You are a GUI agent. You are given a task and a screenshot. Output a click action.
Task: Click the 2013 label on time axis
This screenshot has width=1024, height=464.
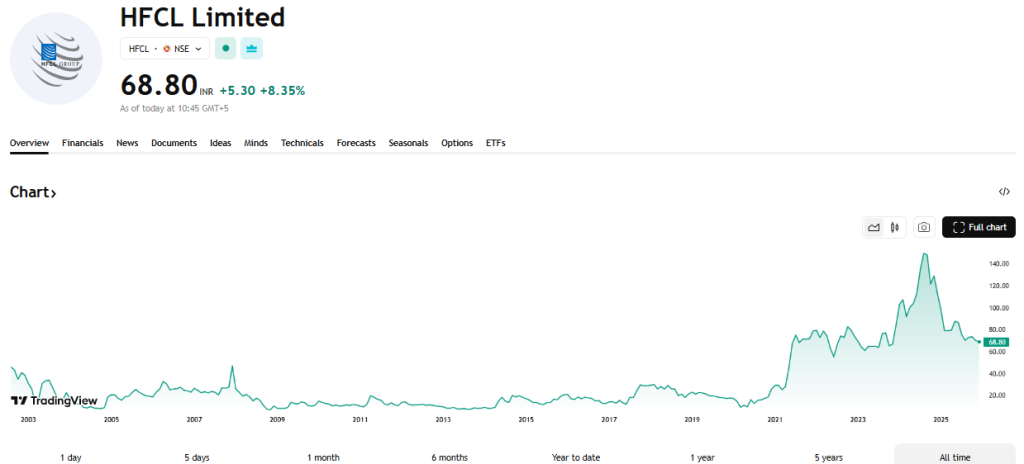click(443, 419)
